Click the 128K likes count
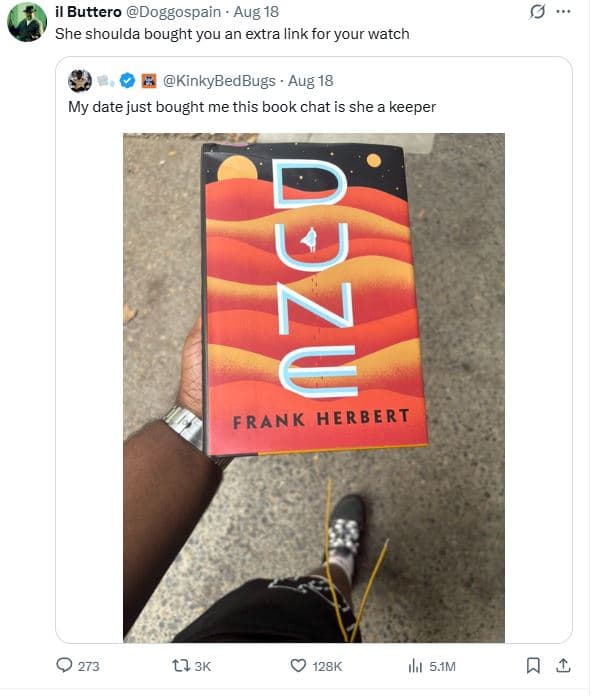 pos(327,666)
